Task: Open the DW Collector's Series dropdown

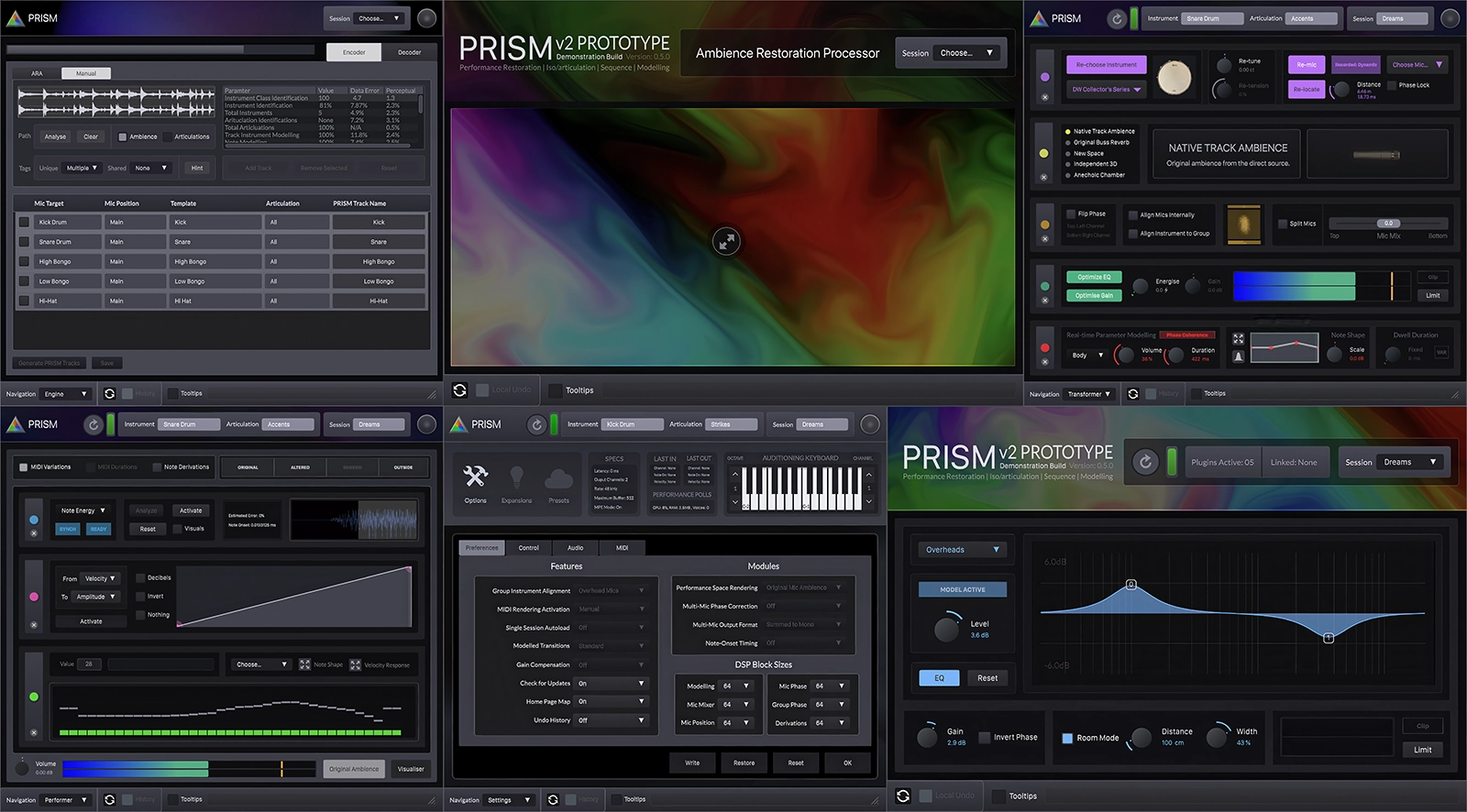Action: coord(1107,90)
